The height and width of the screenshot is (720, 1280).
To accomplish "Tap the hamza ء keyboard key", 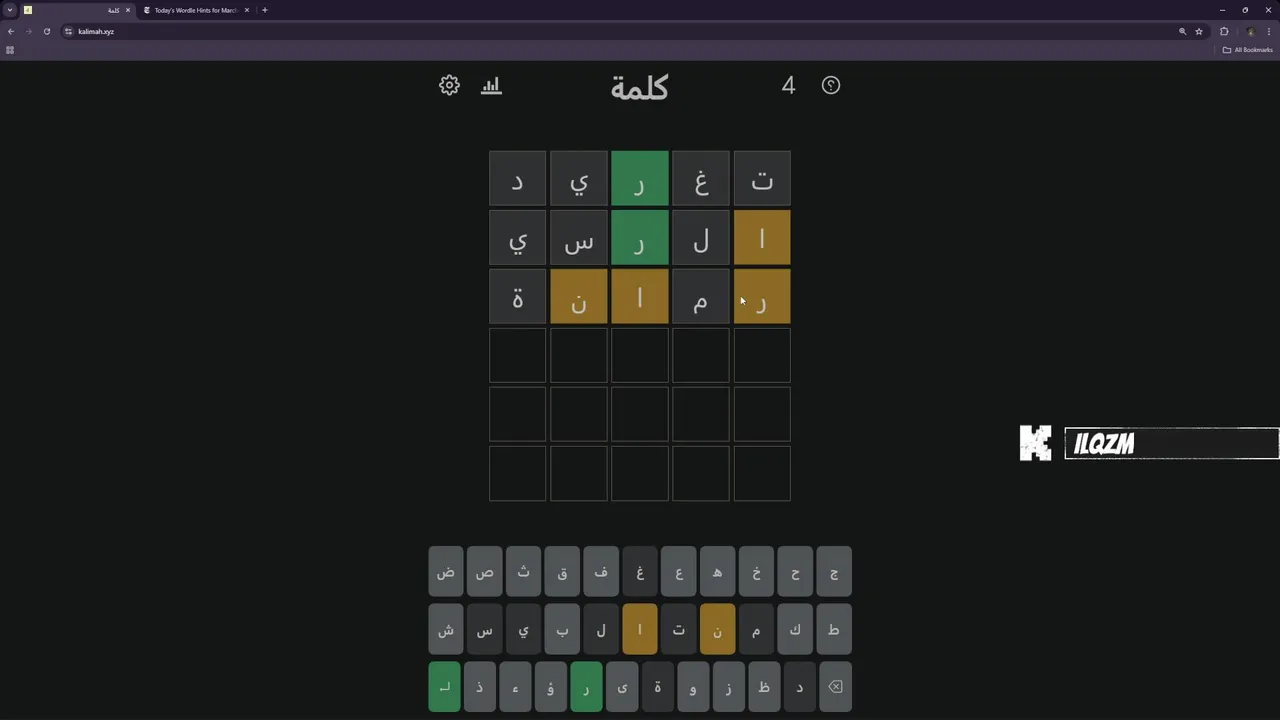I will click(515, 687).
